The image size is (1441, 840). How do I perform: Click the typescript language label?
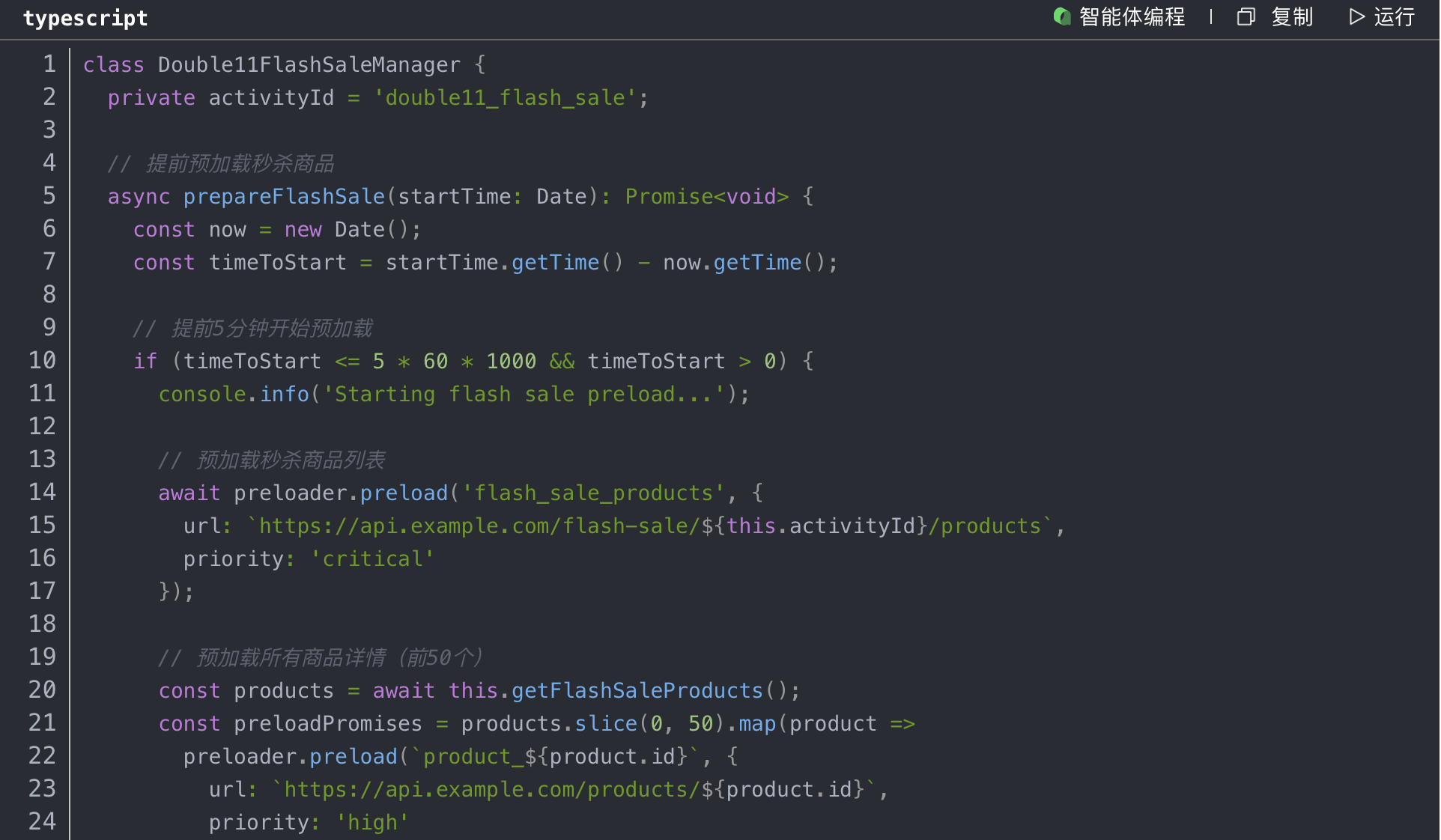coord(85,18)
